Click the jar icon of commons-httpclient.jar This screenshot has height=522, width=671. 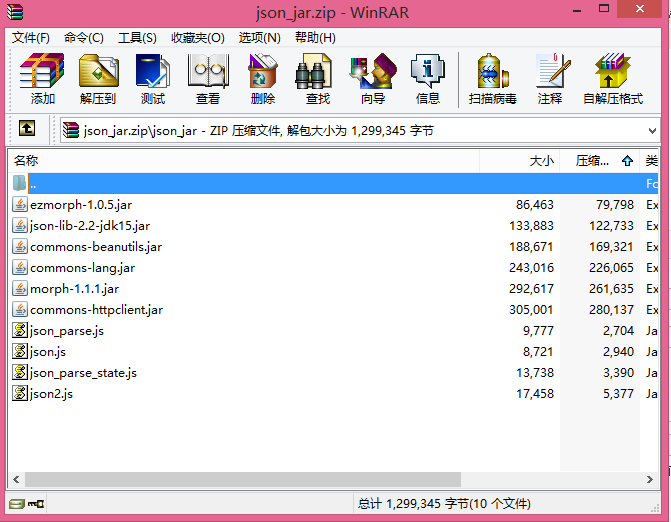pyautogui.click(x=20, y=309)
